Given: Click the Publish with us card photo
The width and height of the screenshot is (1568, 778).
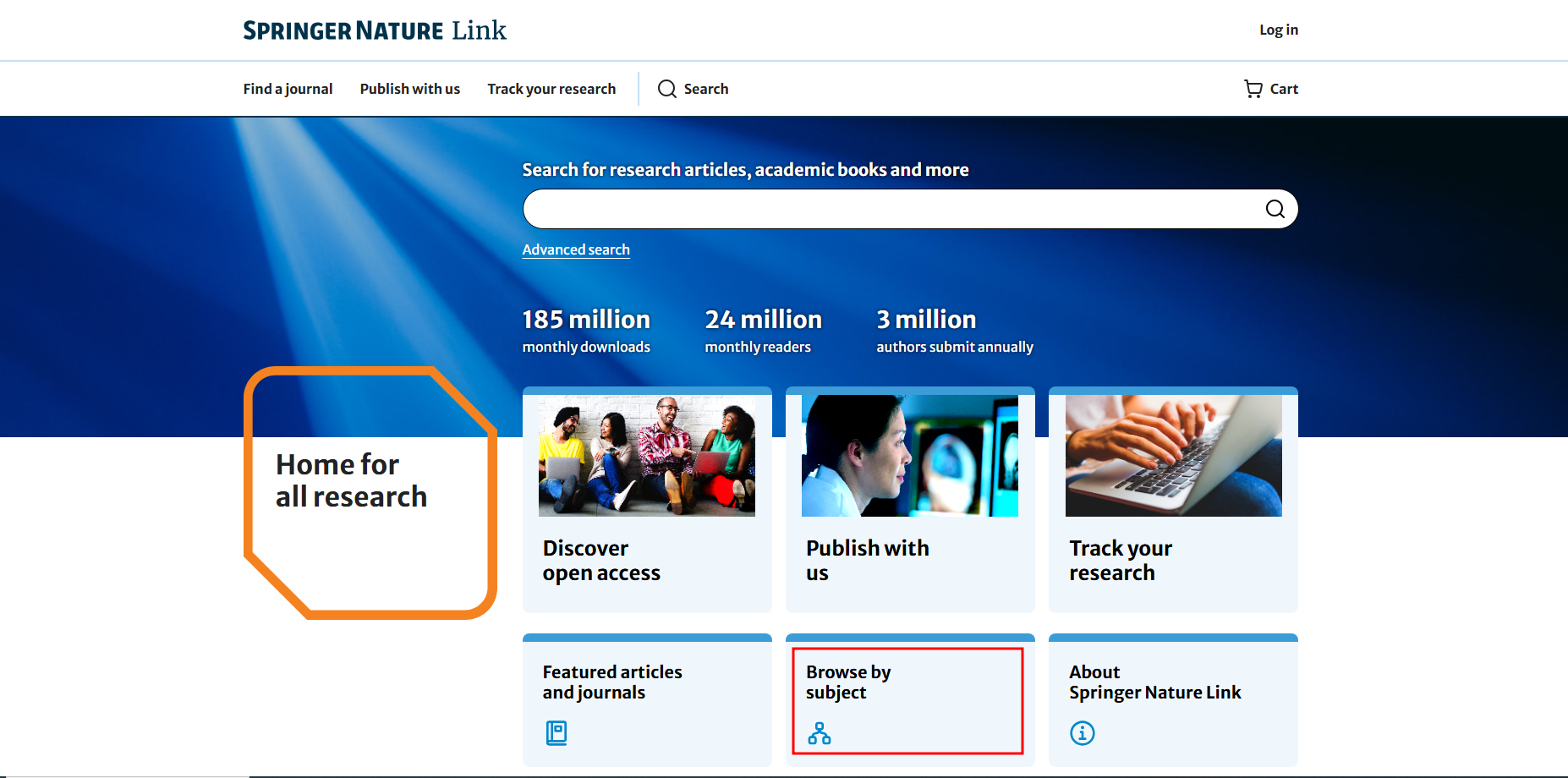Looking at the screenshot, I should click(x=910, y=456).
